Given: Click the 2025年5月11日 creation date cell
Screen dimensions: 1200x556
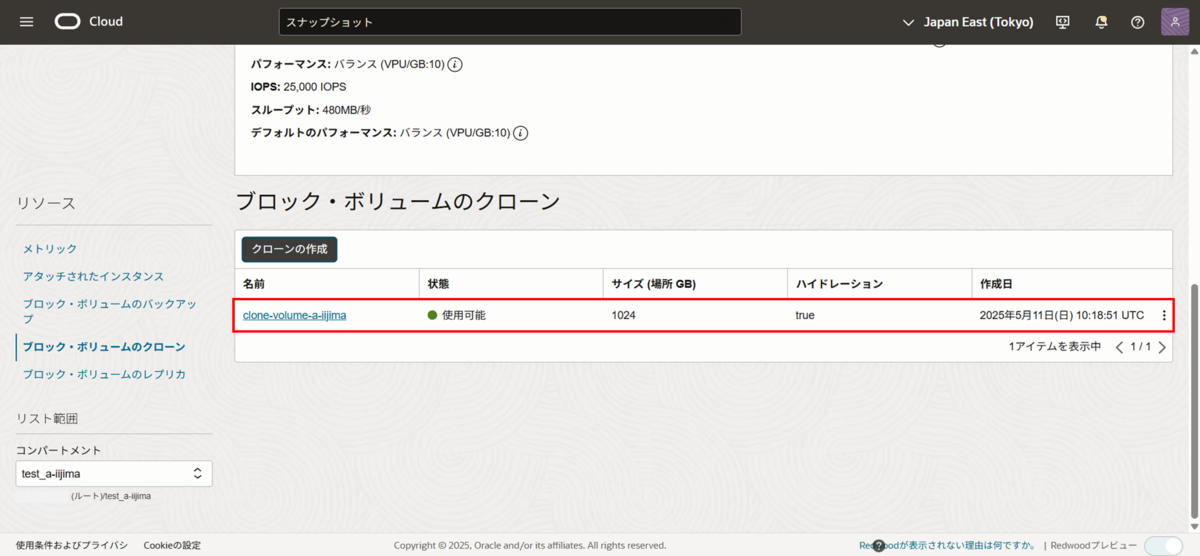Looking at the screenshot, I should [1062, 315].
